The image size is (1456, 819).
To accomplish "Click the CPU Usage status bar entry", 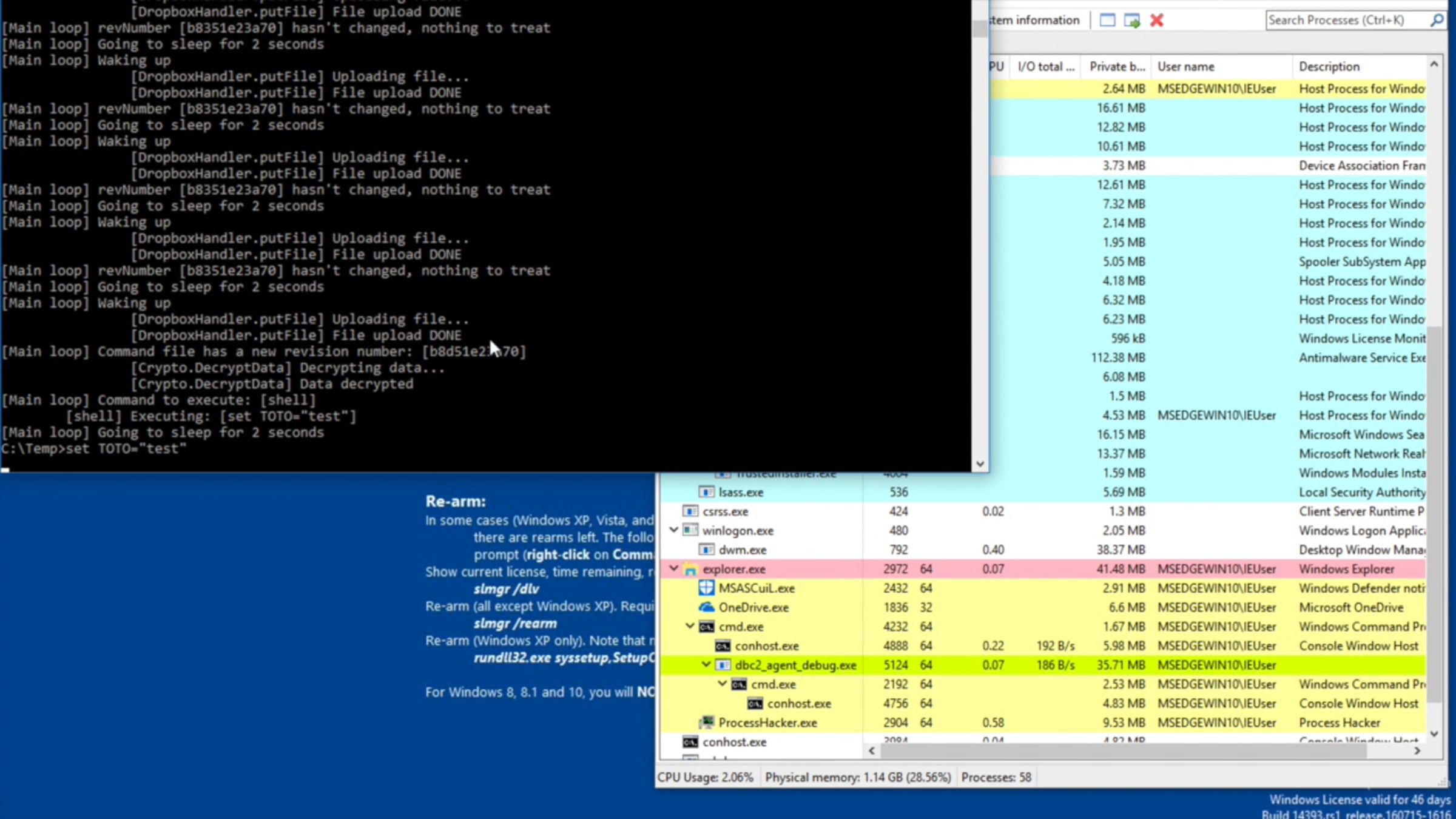I will pyautogui.click(x=705, y=777).
